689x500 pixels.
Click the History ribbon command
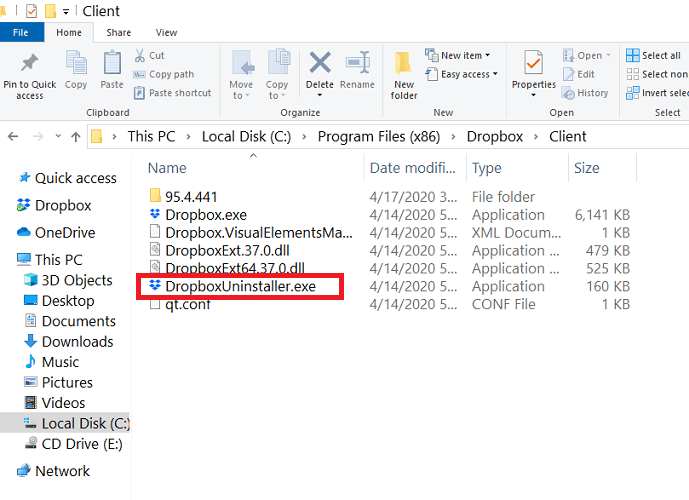pyautogui.click(x=585, y=93)
